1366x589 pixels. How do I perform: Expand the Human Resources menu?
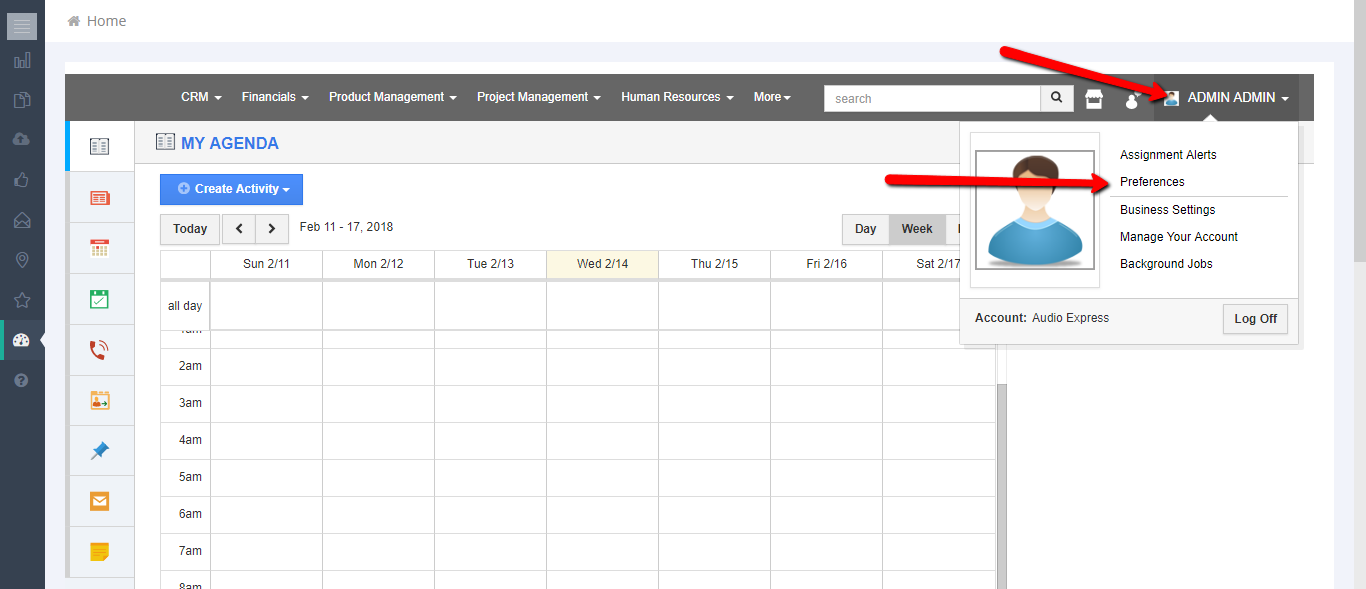point(677,97)
